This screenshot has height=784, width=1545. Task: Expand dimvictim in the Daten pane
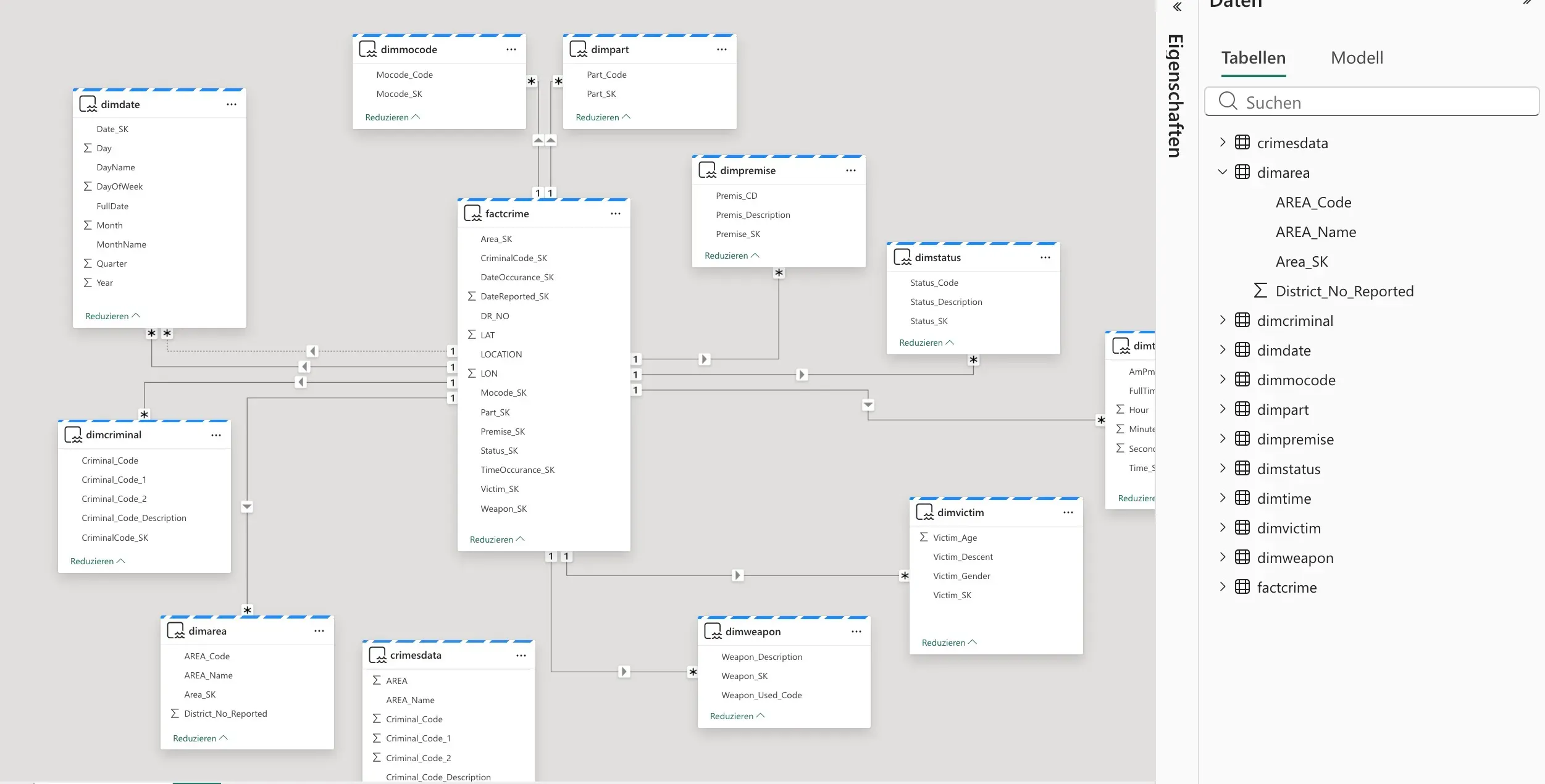tap(1223, 527)
